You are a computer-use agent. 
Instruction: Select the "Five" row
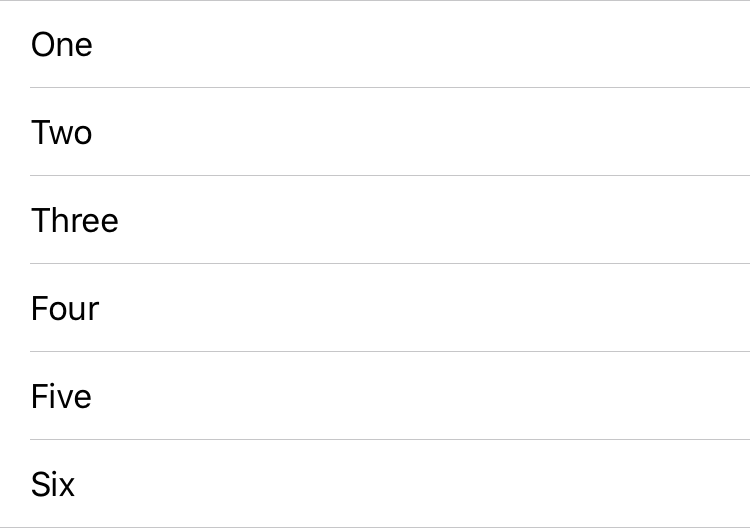(375, 396)
